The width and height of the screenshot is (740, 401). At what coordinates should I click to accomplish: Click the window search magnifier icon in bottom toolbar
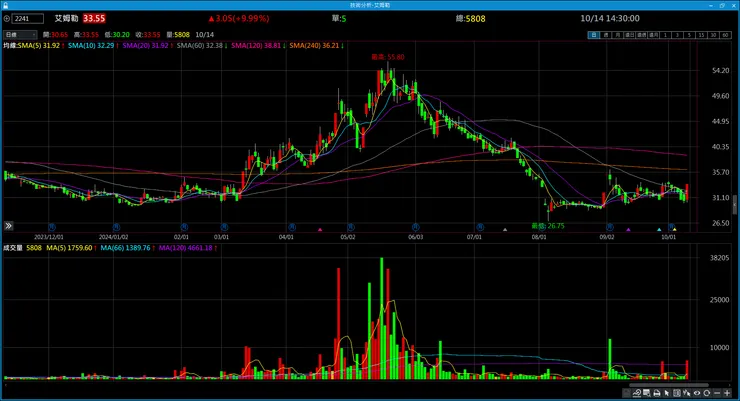click(647, 393)
